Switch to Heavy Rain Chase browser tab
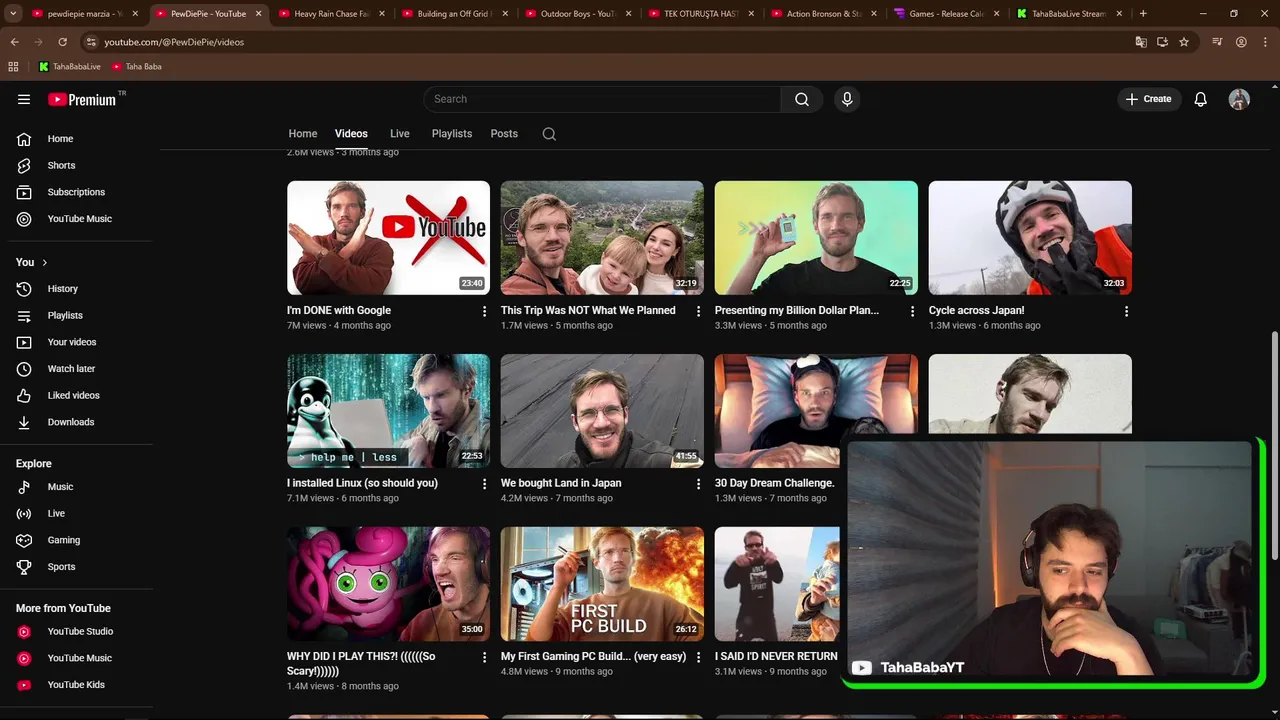Viewport: 1280px width, 720px height. click(x=330, y=14)
